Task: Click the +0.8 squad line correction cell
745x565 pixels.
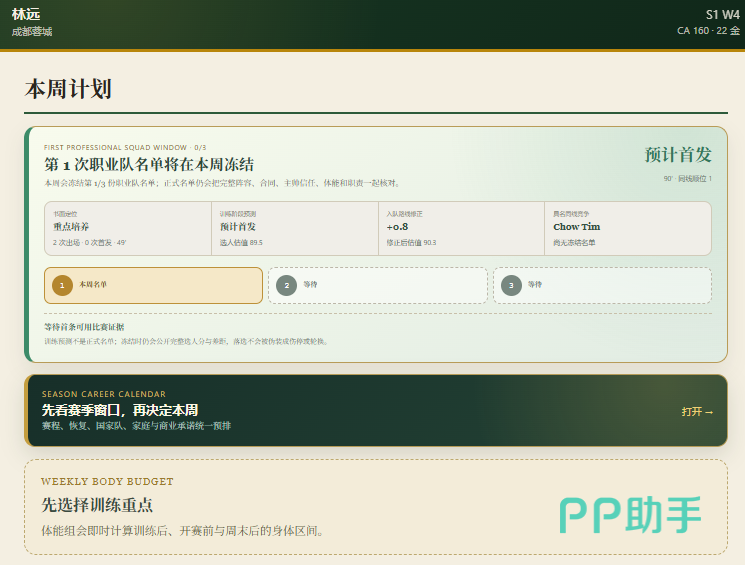Action: coord(461,229)
